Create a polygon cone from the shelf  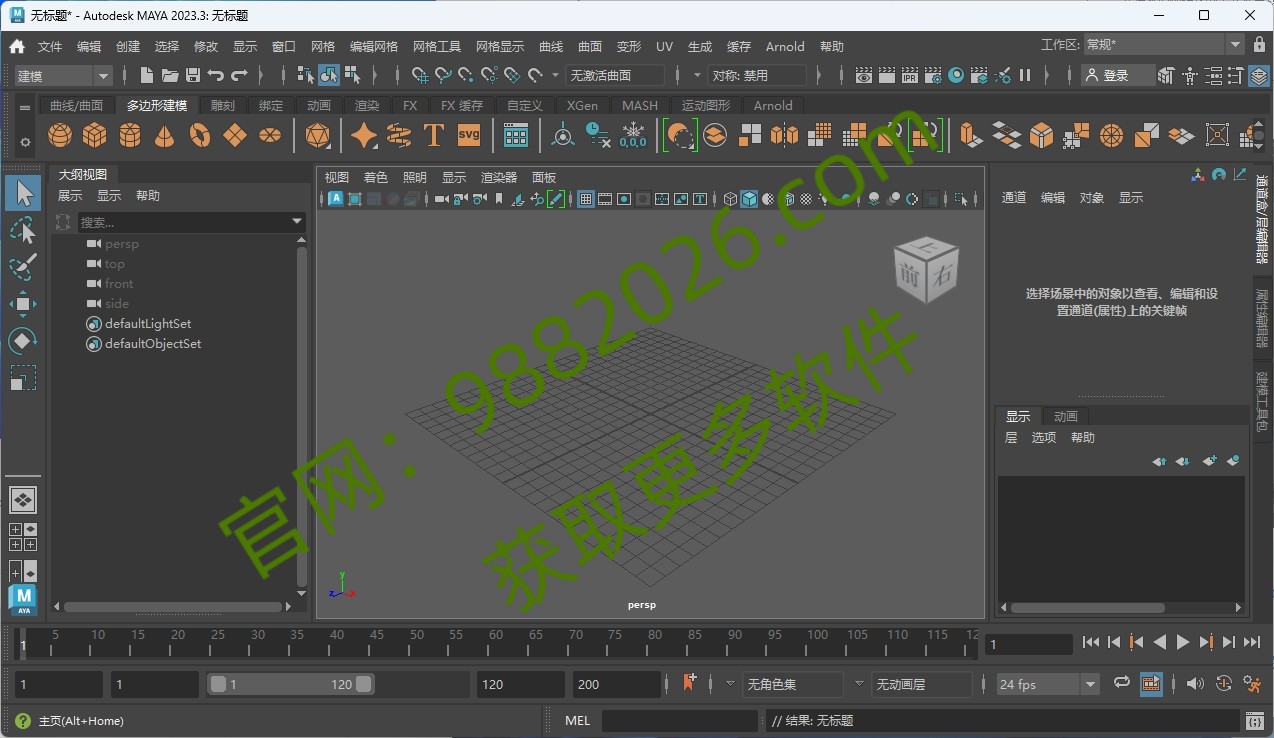pos(165,135)
